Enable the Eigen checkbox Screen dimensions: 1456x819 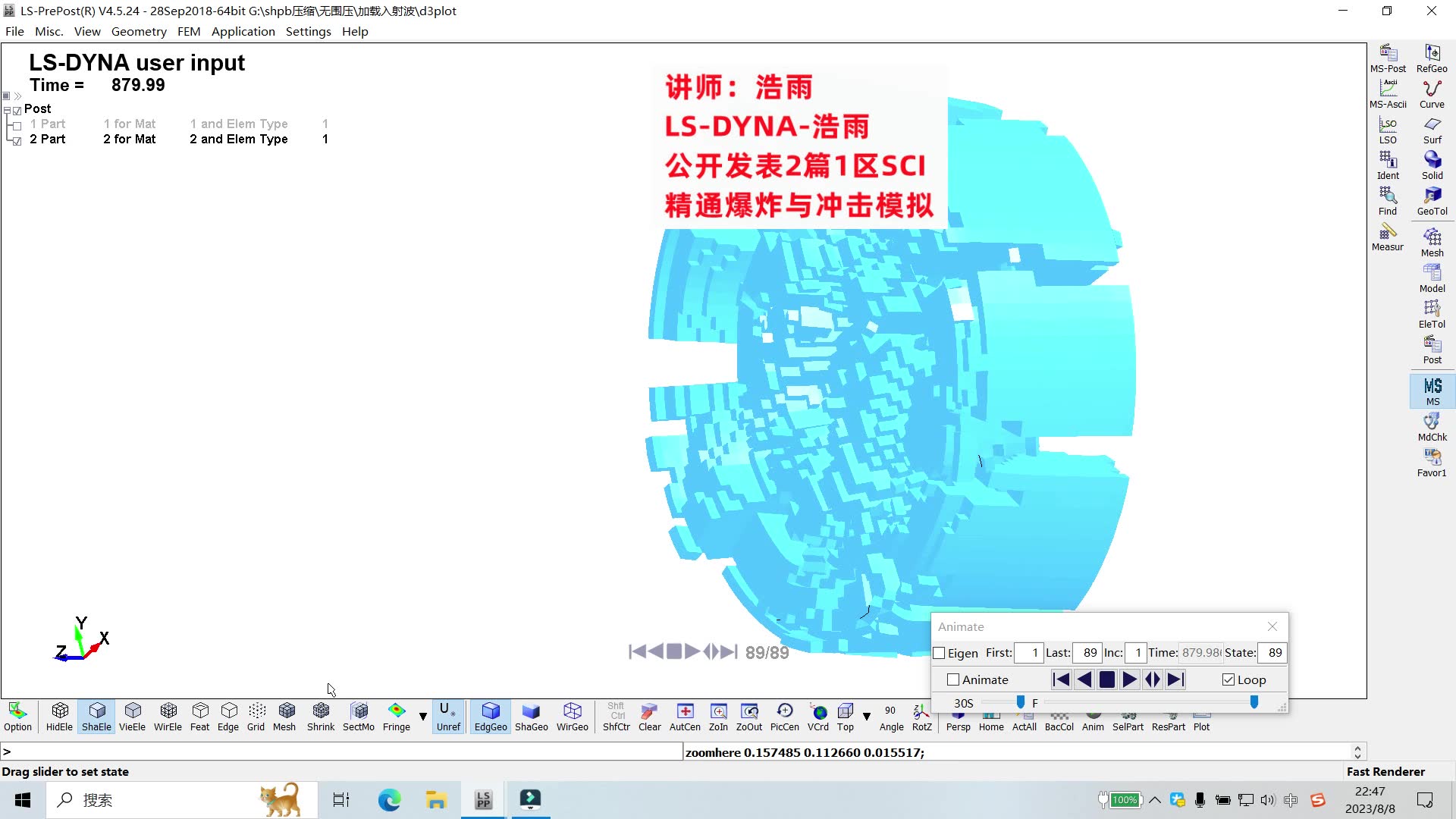(939, 653)
